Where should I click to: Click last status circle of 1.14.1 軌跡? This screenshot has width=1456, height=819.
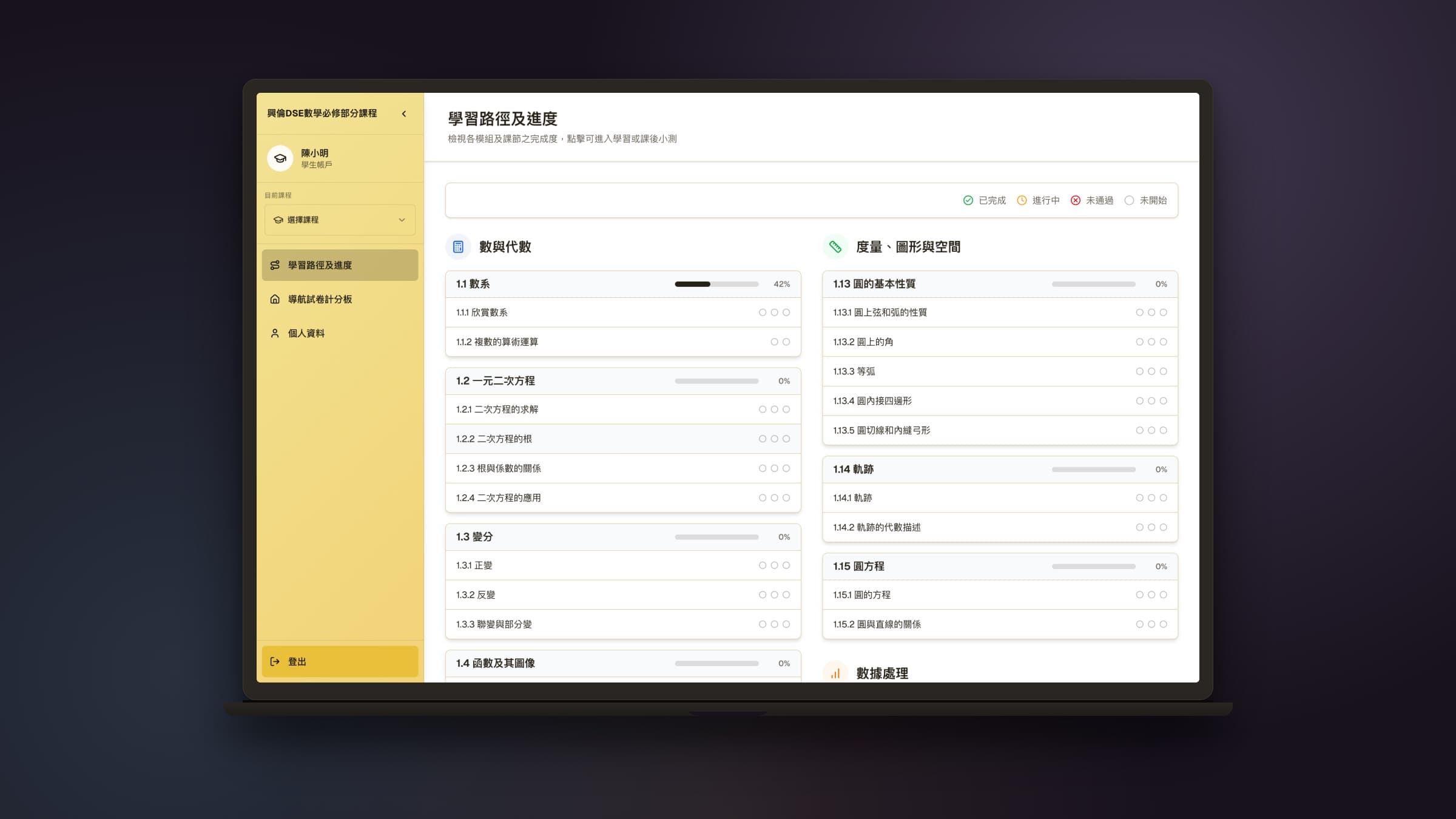1163,498
